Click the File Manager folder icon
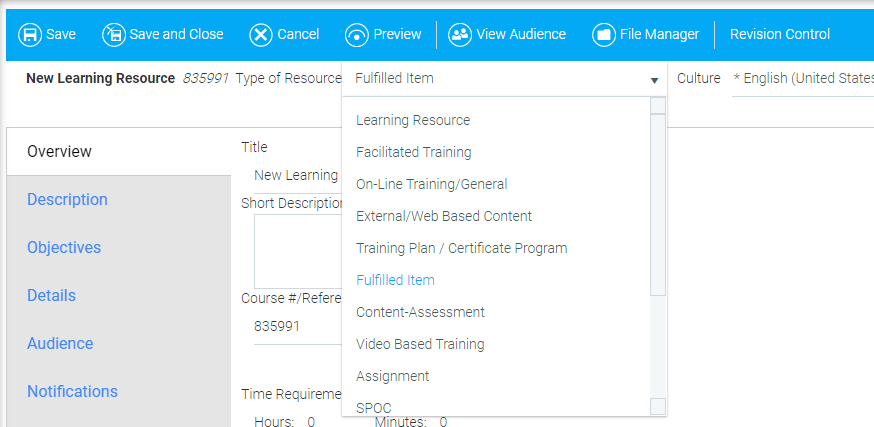Image resolution: width=874 pixels, height=427 pixels. coord(604,35)
